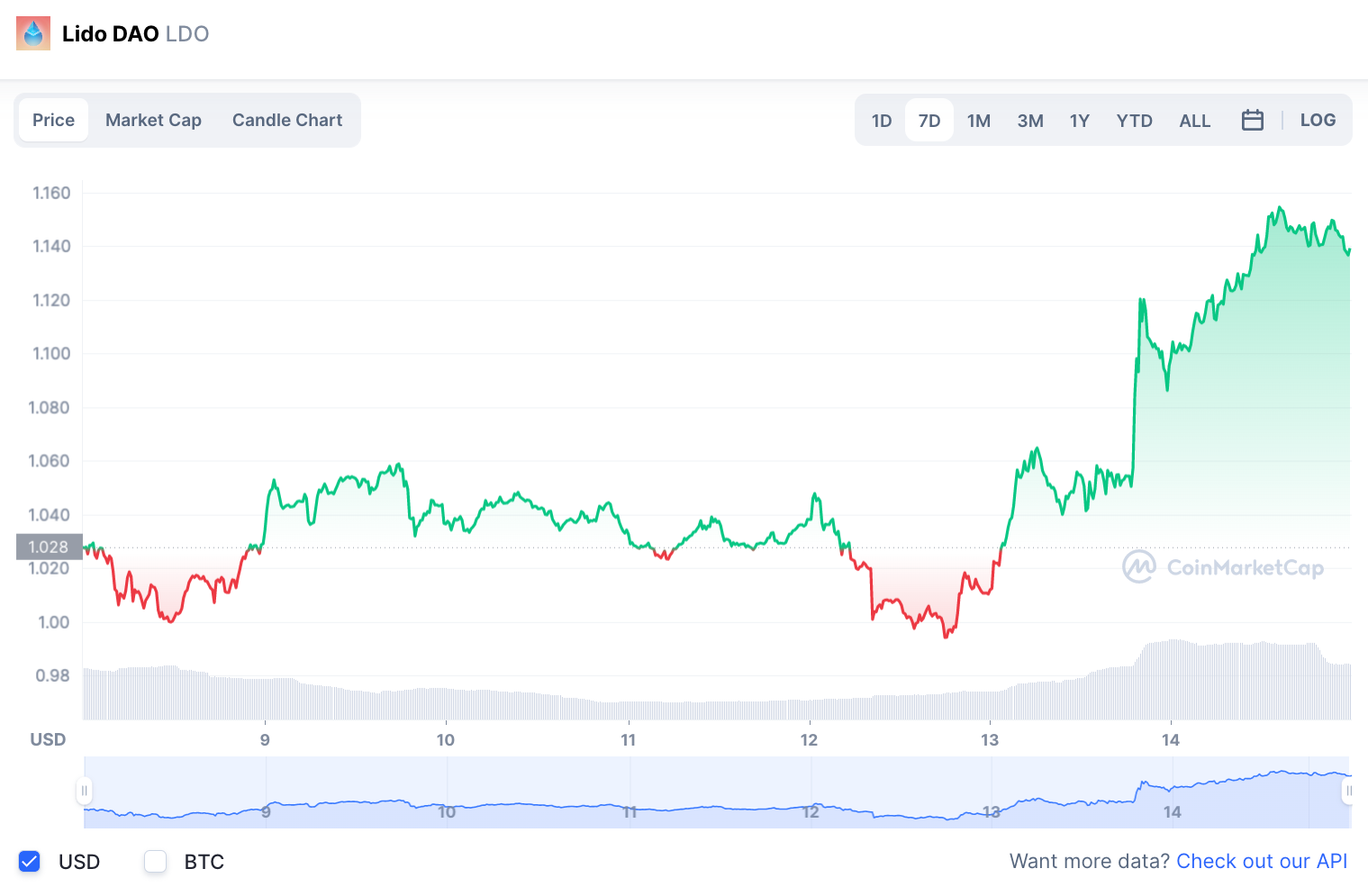Viewport: 1368px width, 896px height.
Task: Click the USD axis unit label
Action: click(48, 739)
